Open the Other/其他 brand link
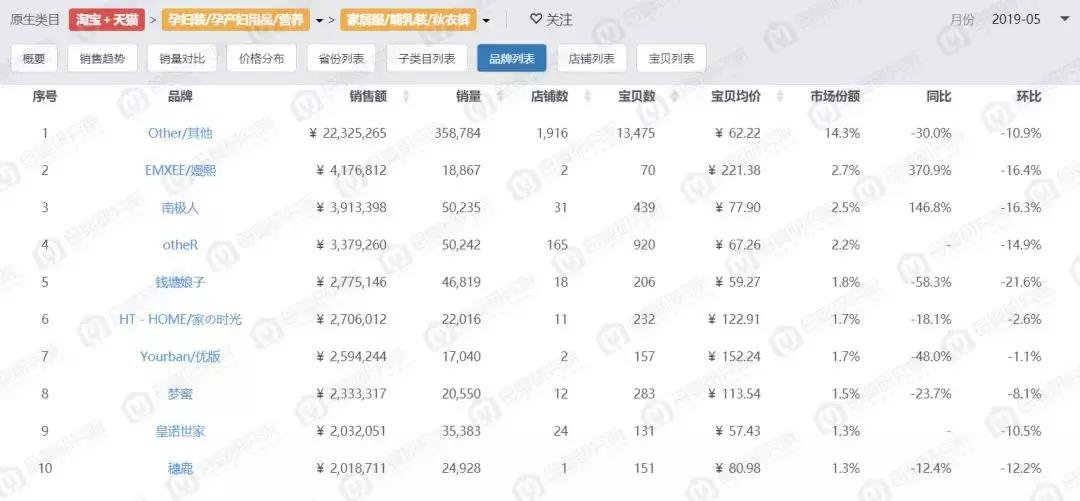The image size is (1080, 501). tap(180, 133)
